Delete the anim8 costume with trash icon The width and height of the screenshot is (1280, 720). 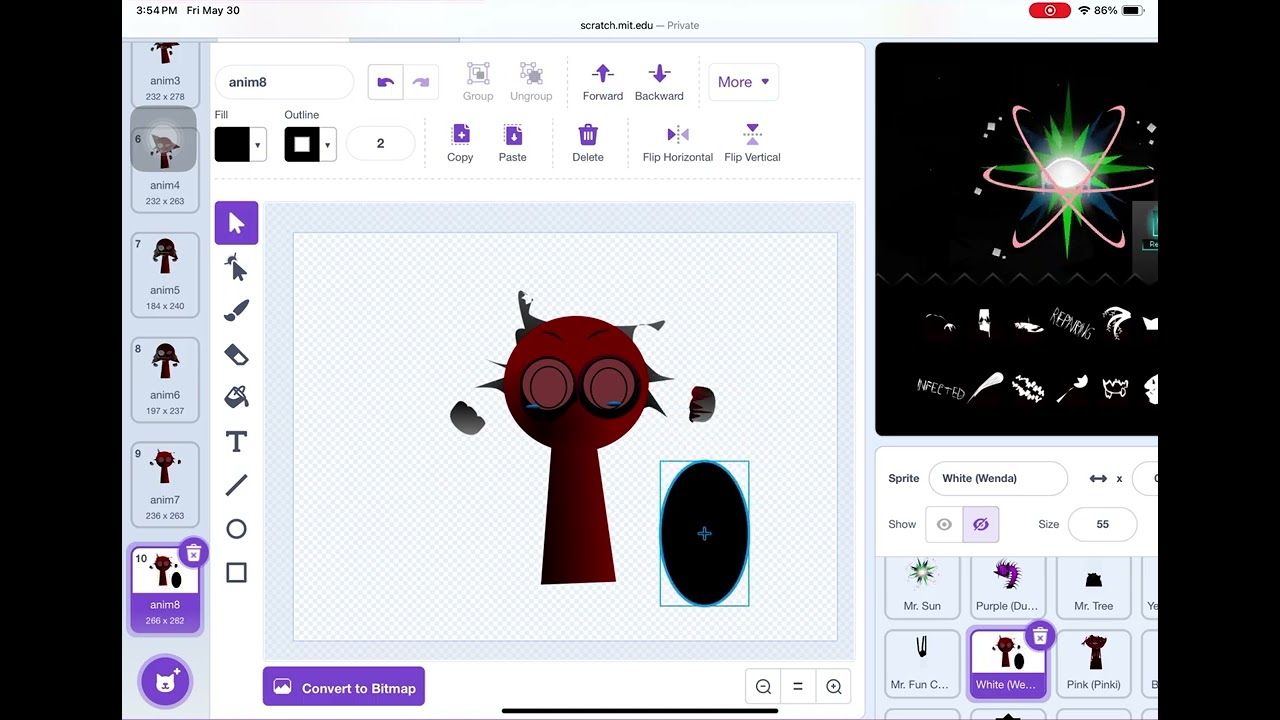[193, 553]
